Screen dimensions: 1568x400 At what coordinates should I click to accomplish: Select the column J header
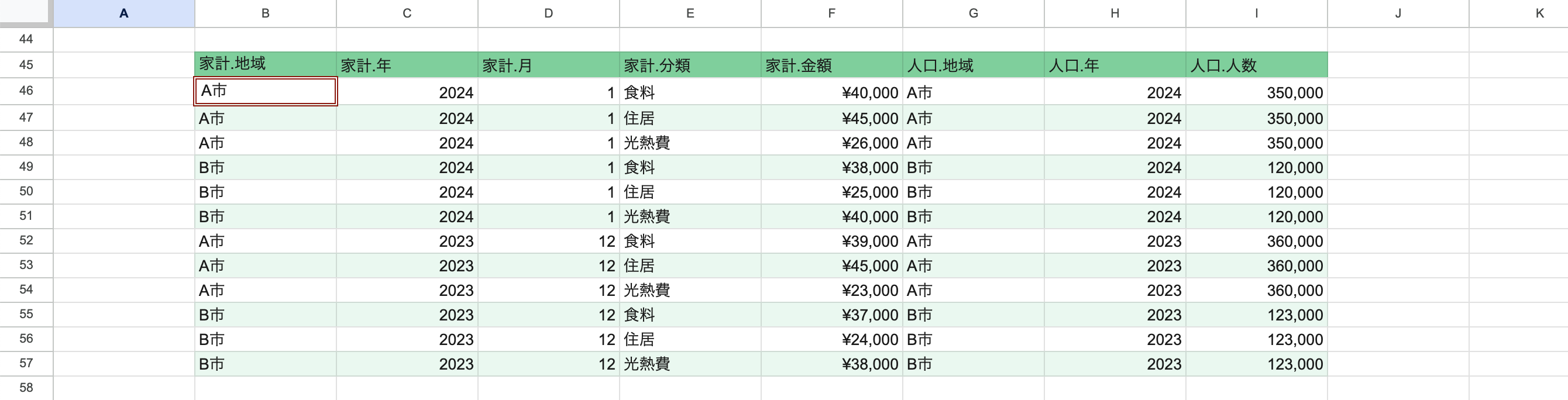[1398, 13]
